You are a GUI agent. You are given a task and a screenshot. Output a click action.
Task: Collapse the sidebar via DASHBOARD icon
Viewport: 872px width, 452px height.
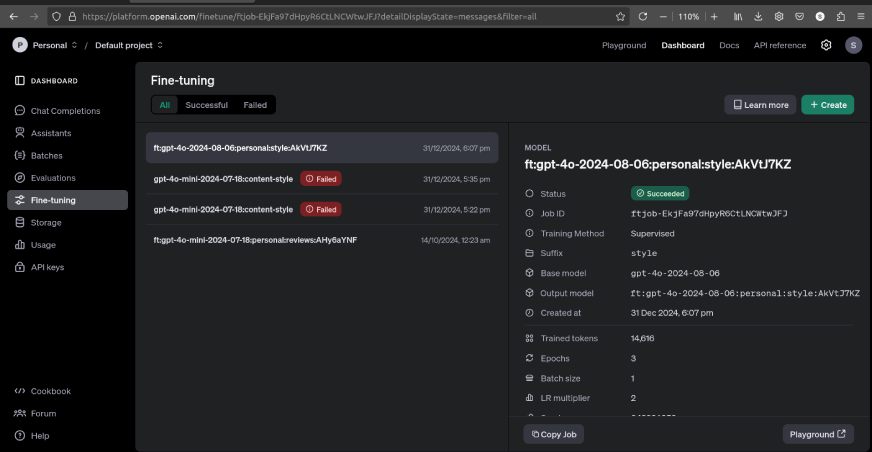pos(19,81)
